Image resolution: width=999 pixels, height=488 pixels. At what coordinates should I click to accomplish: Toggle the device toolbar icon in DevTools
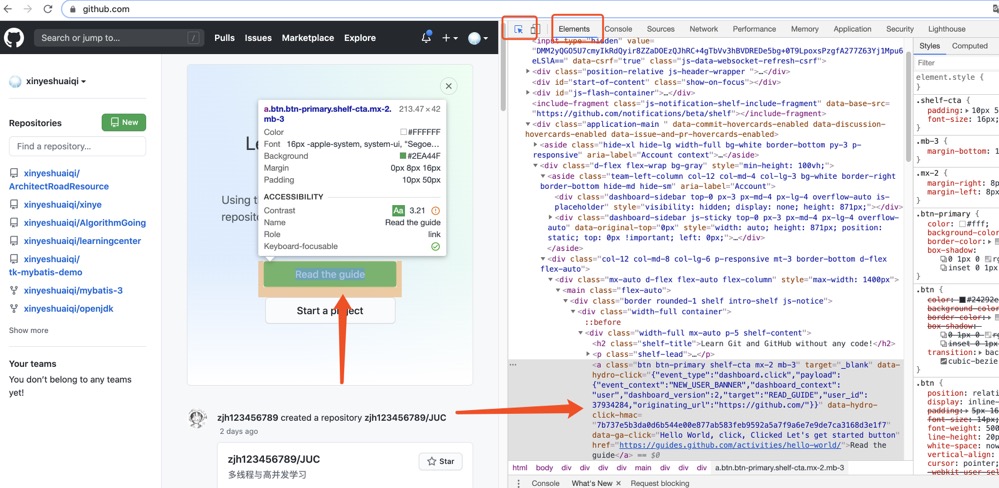tap(535, 29)
